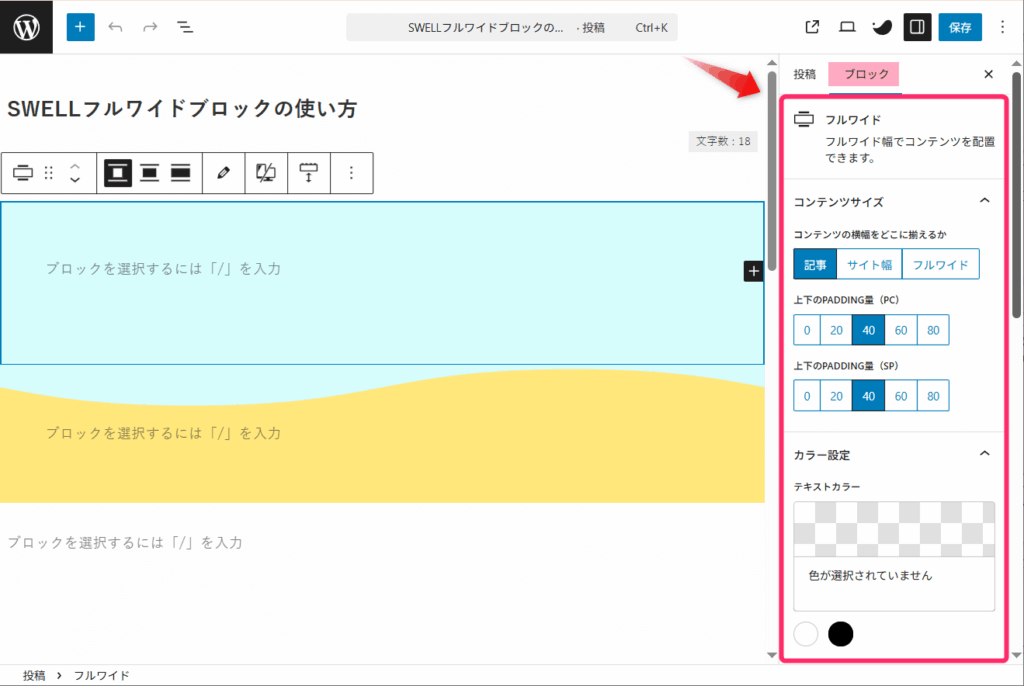
Task: Toggle the settings sidebar panel
Action: click(917, 27)
